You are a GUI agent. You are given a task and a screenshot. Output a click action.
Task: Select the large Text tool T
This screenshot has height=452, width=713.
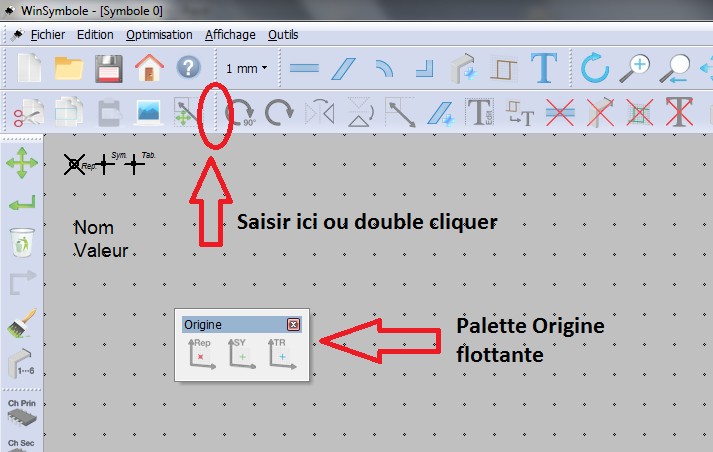(543, 68)
